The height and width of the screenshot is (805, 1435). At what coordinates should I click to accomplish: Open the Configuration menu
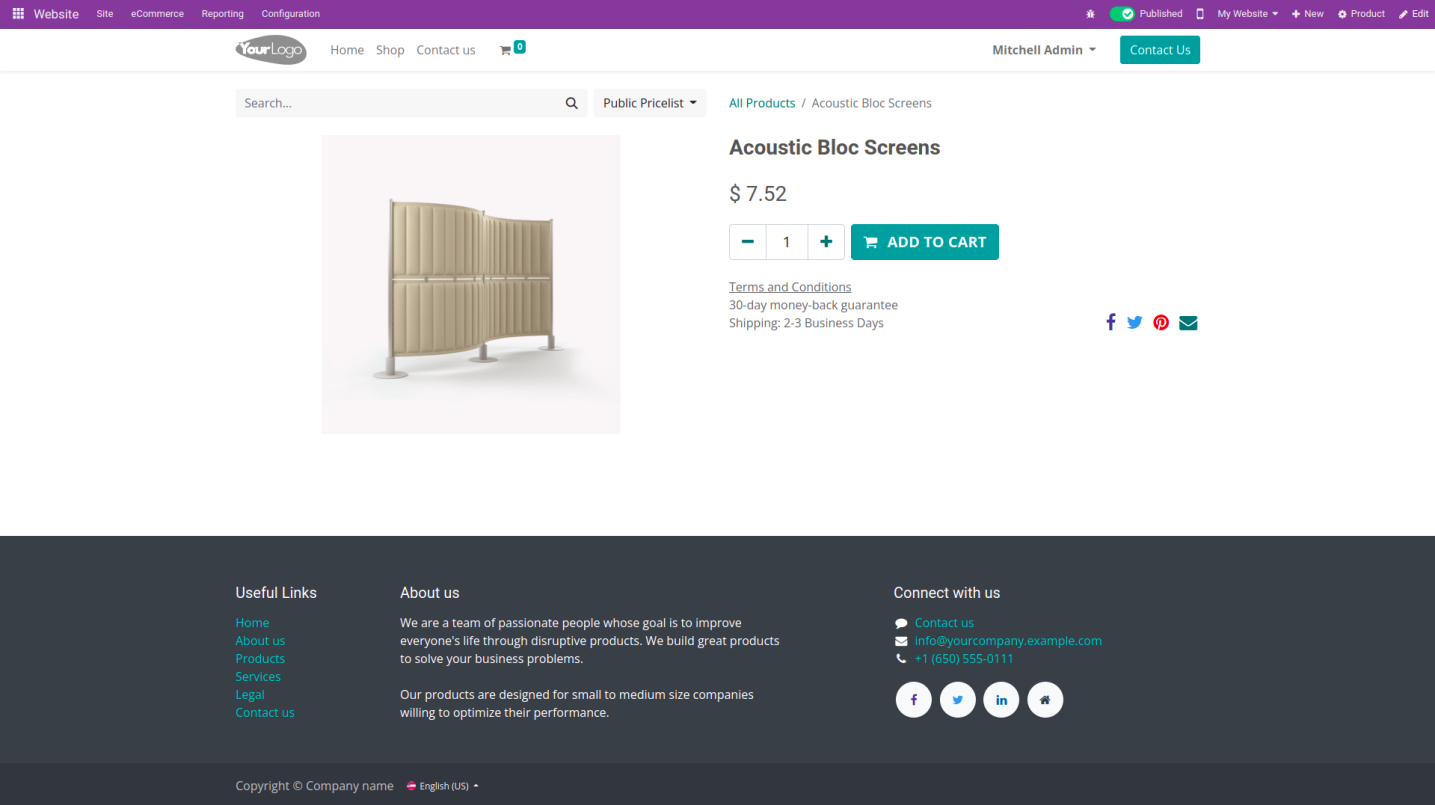[290, 14]
